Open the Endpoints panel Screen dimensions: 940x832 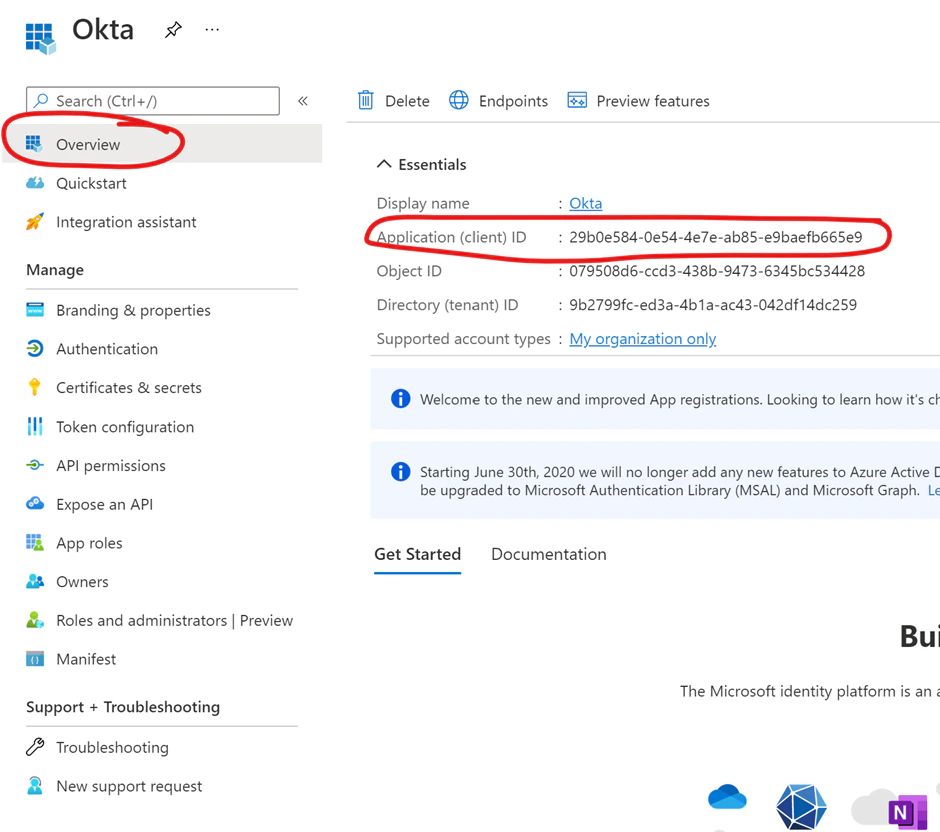513,100
